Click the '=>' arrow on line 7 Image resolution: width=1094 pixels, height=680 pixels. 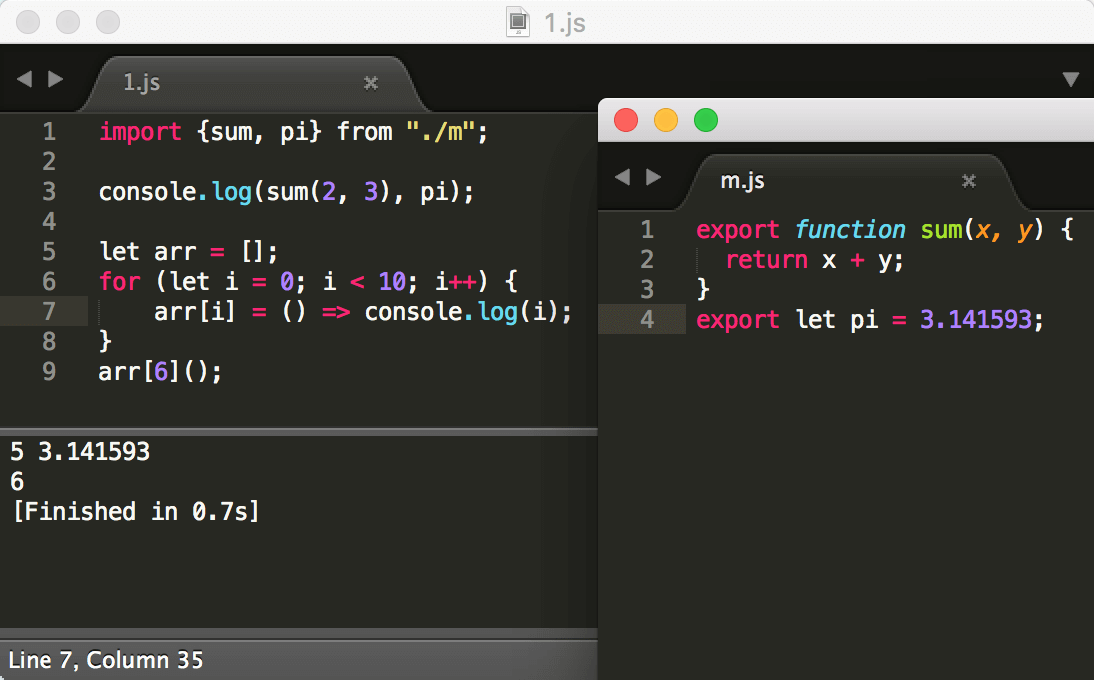tap(336, 312)
